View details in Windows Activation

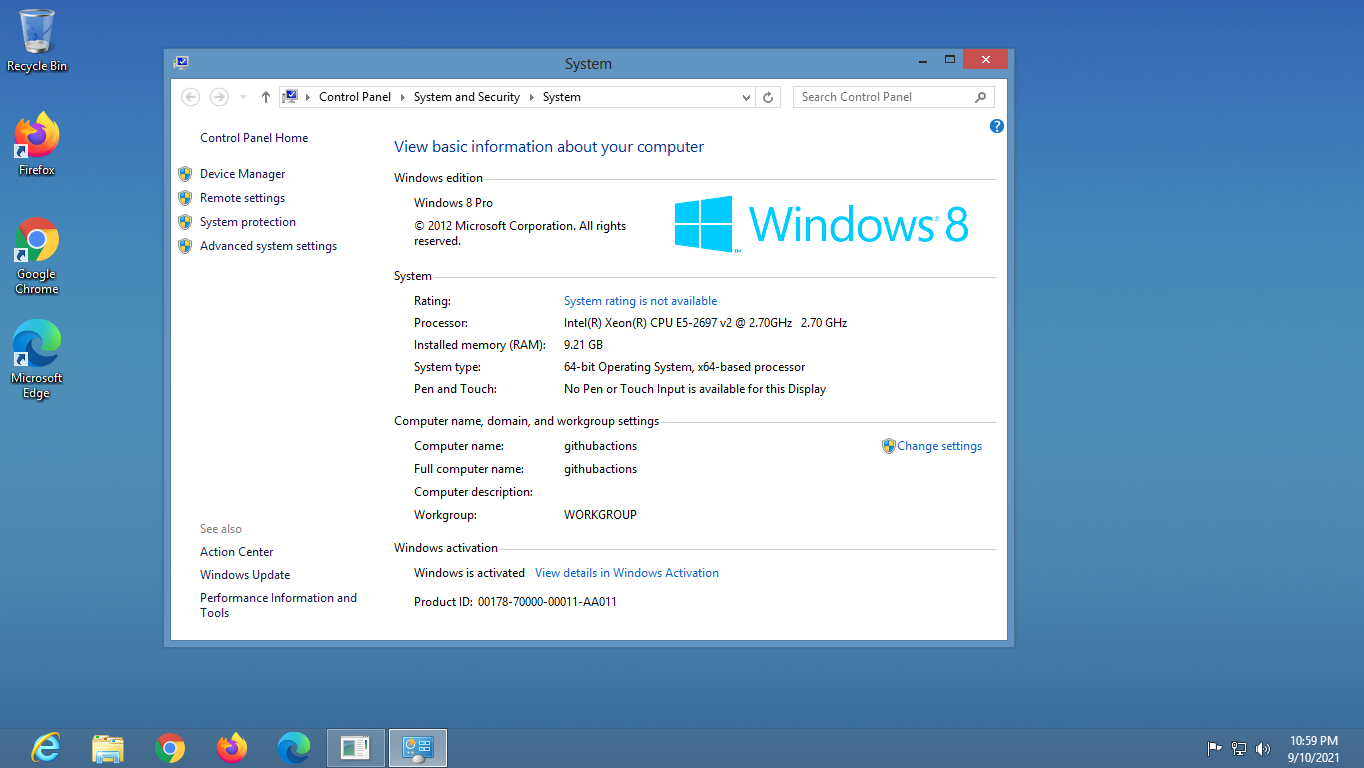click(x=627, y=573)
